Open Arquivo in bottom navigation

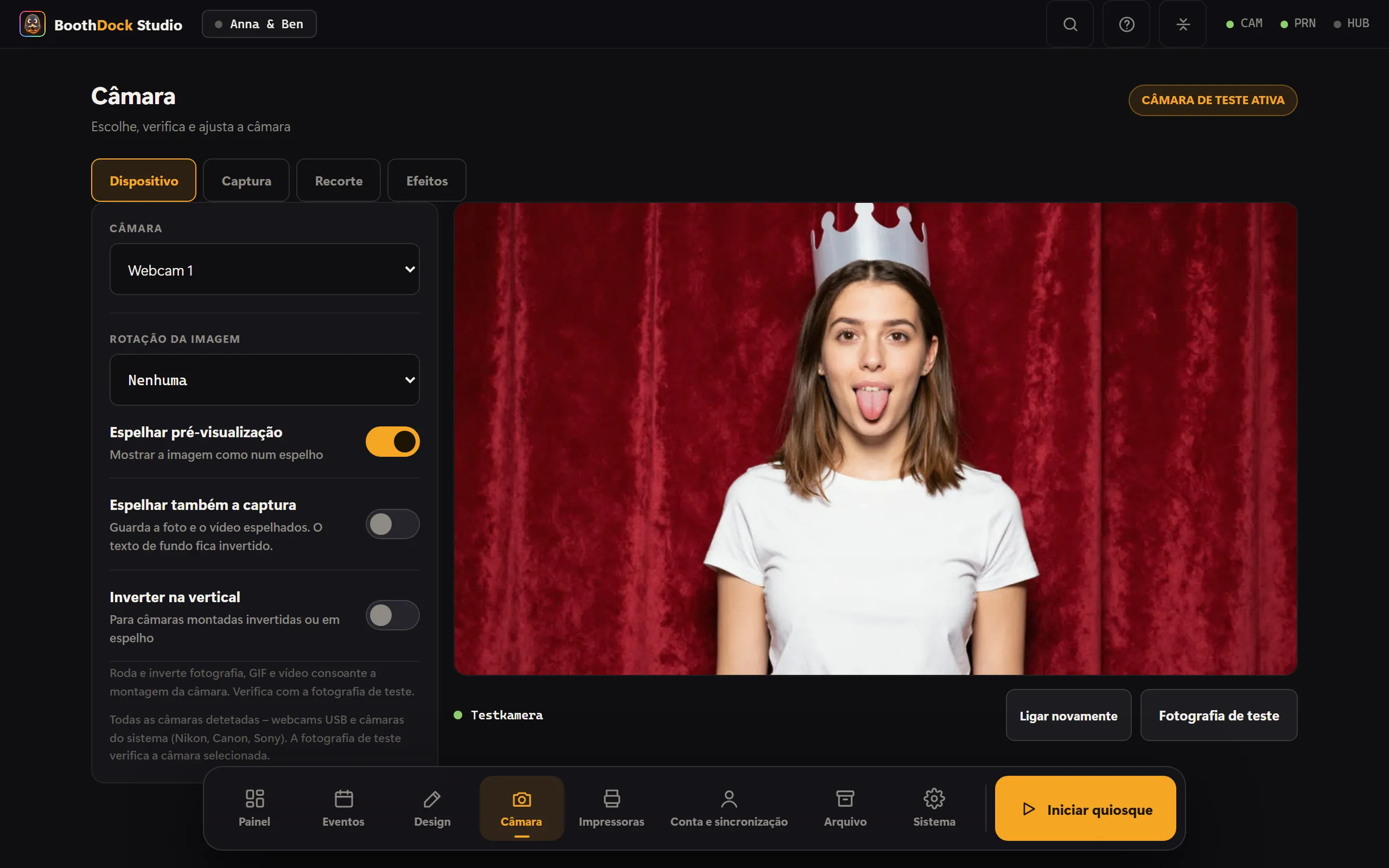(x=845, y=808)
